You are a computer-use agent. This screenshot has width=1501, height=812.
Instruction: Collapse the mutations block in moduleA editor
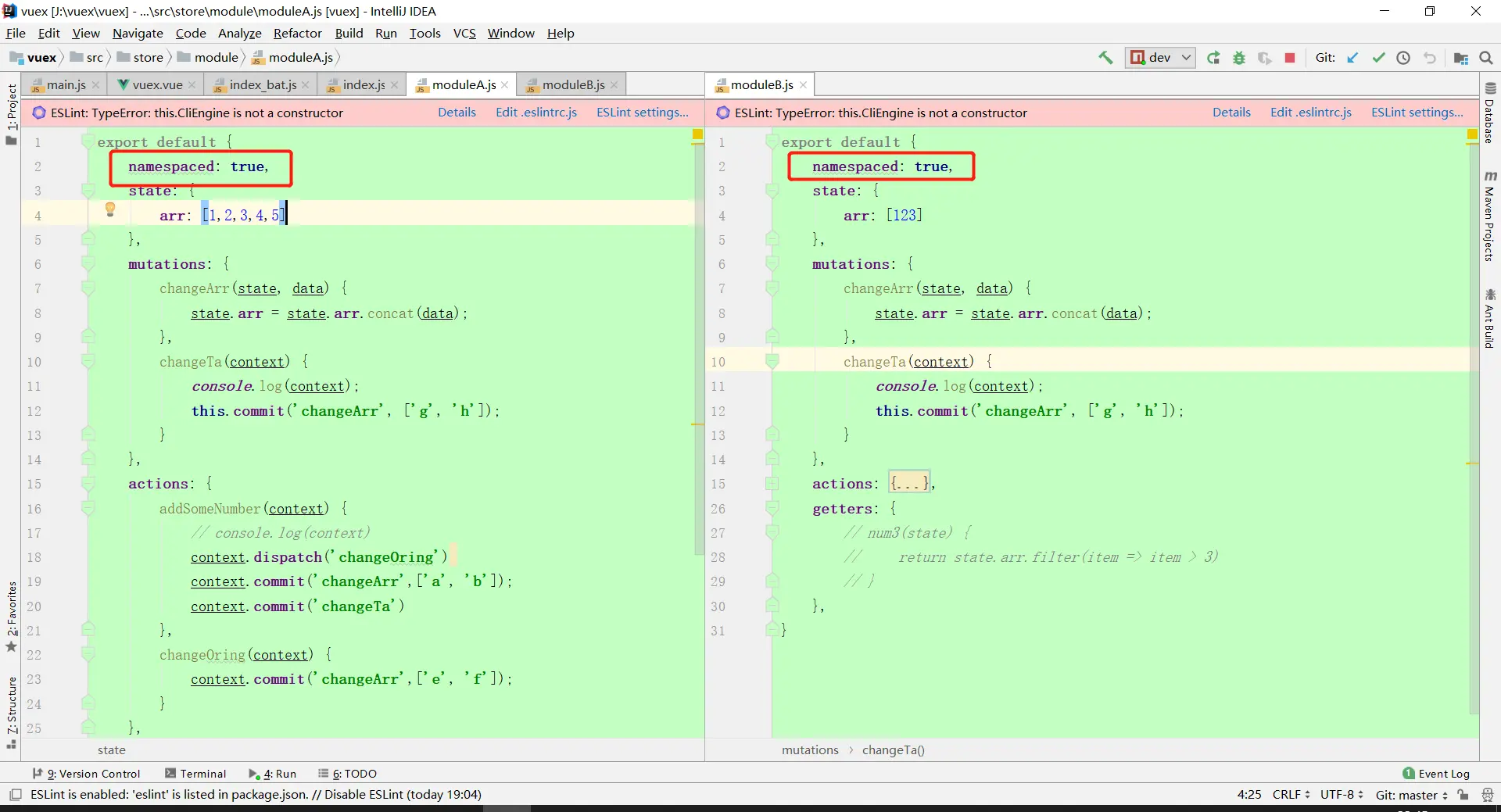pyautogui.click(x=88, y=264)
